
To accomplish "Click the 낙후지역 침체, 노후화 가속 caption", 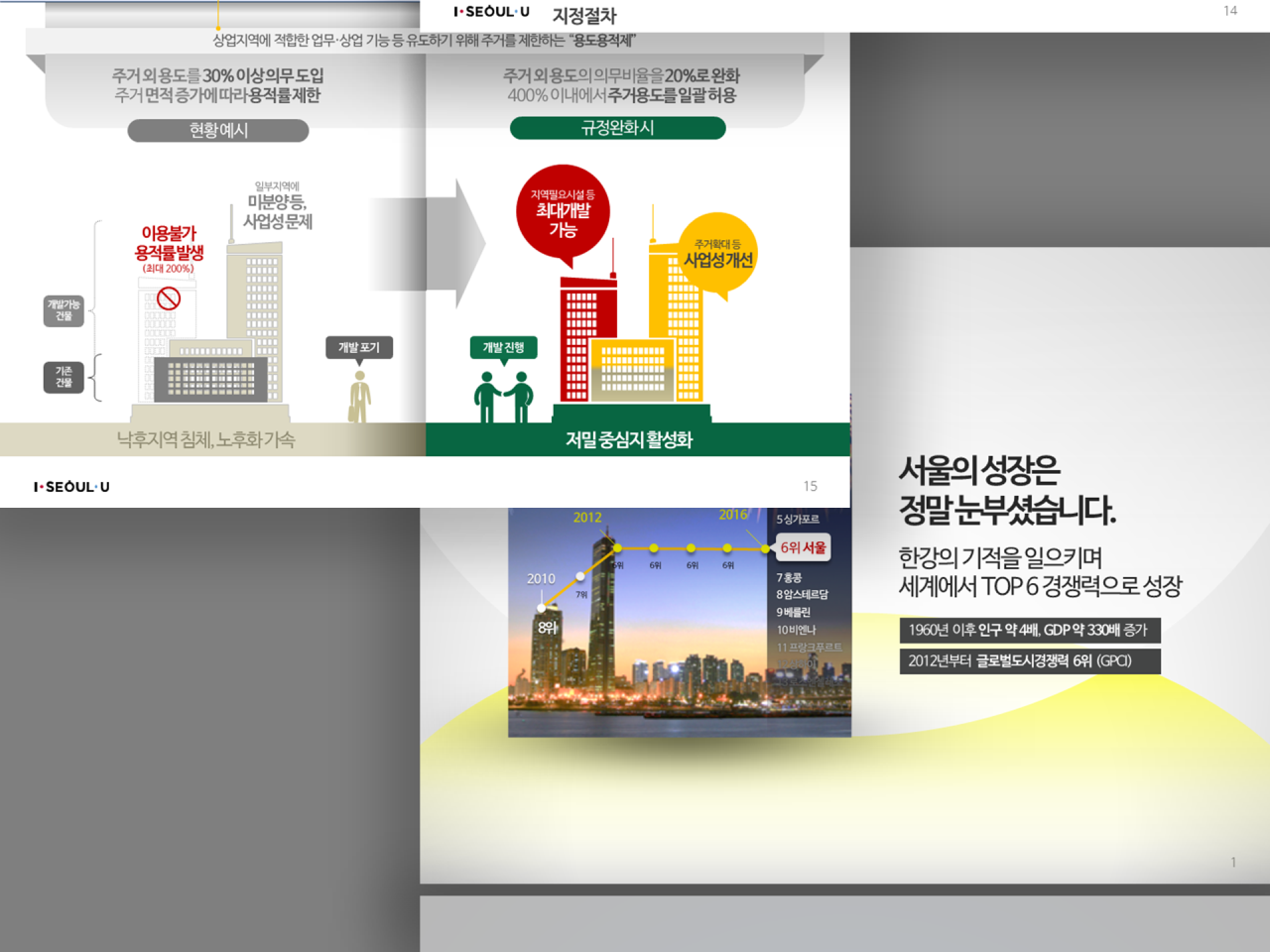I will tap(205, 439).
